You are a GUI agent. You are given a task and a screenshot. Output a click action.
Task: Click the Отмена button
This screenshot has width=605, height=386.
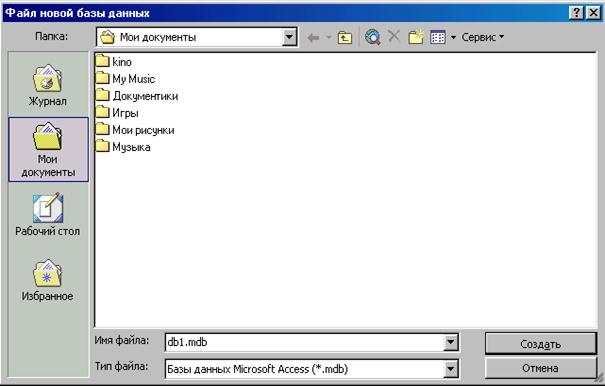(540, 368)
